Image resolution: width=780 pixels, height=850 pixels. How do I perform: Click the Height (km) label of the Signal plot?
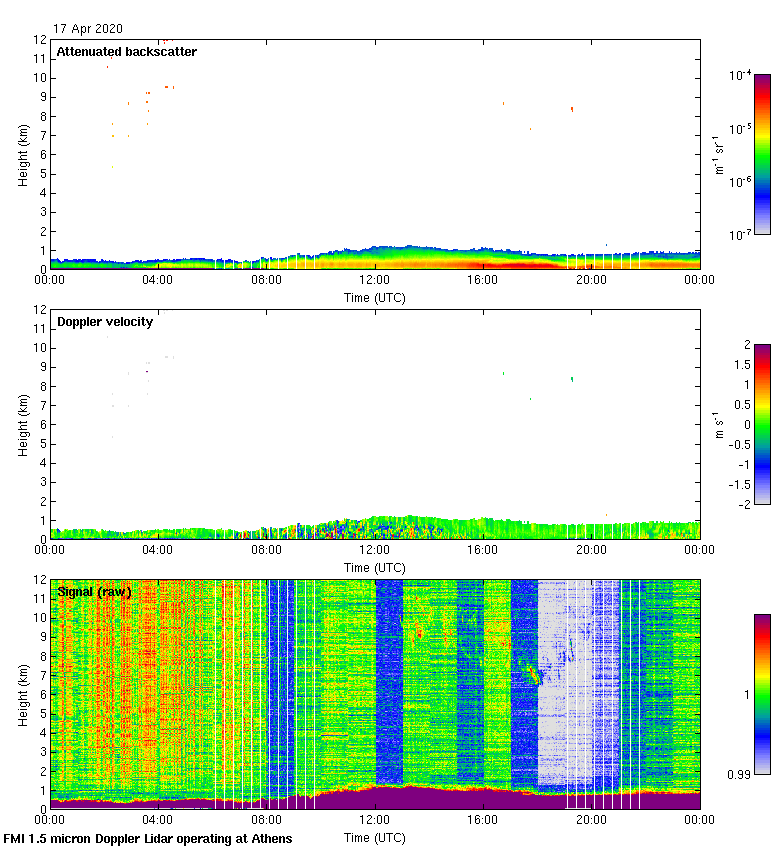point(23,695)
